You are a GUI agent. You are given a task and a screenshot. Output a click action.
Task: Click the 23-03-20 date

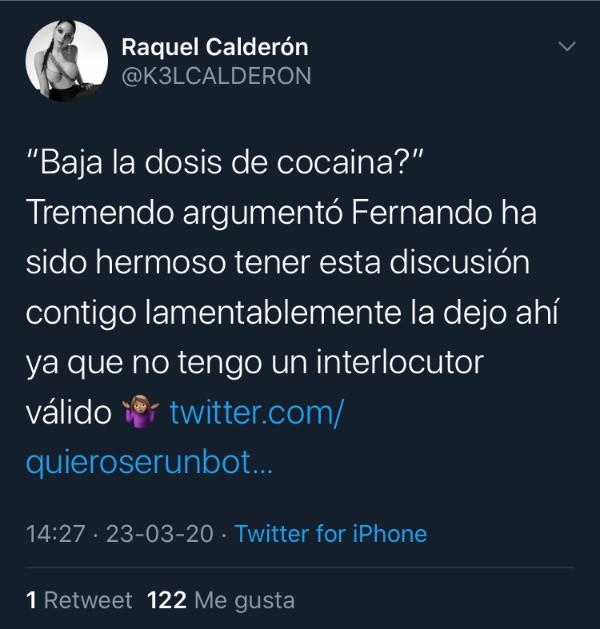pos(160,534)
